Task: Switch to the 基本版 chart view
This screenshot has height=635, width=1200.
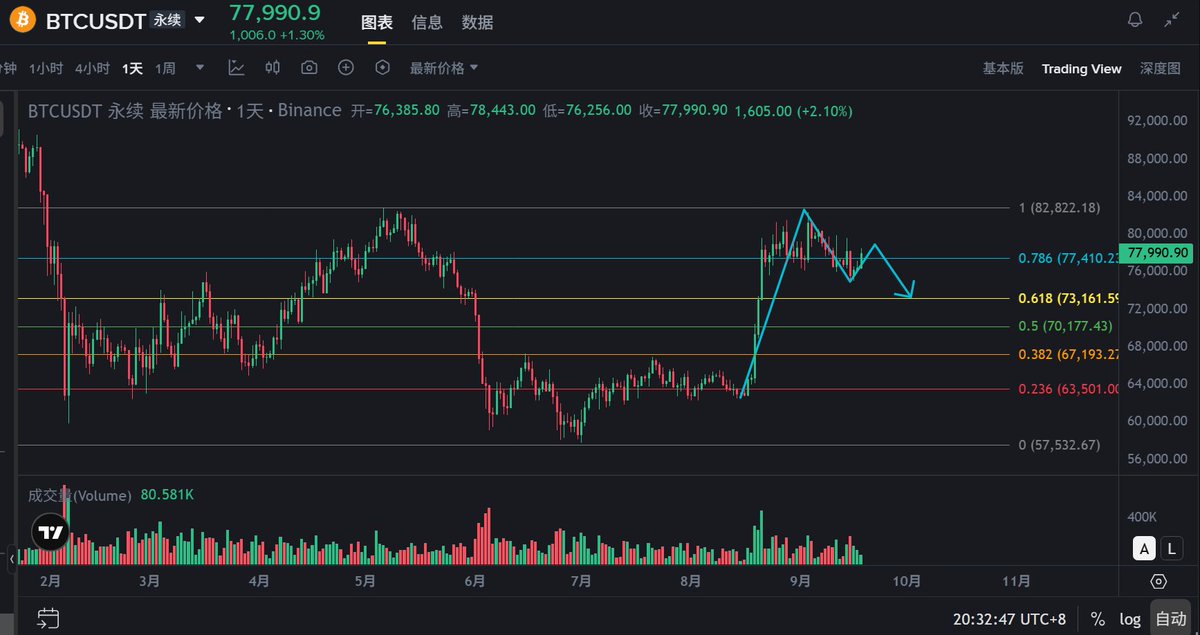Action: [x=1003, y=68]
